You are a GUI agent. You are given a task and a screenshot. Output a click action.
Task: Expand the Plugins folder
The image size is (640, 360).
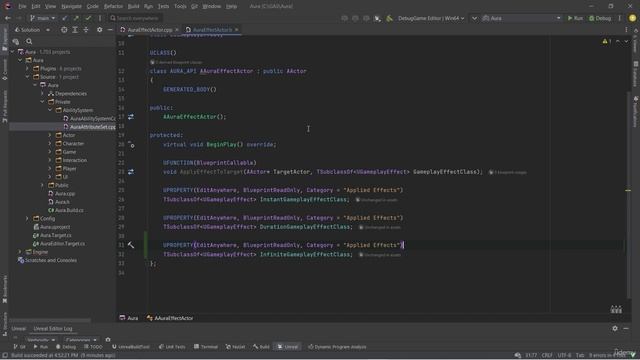coord(28,69)
